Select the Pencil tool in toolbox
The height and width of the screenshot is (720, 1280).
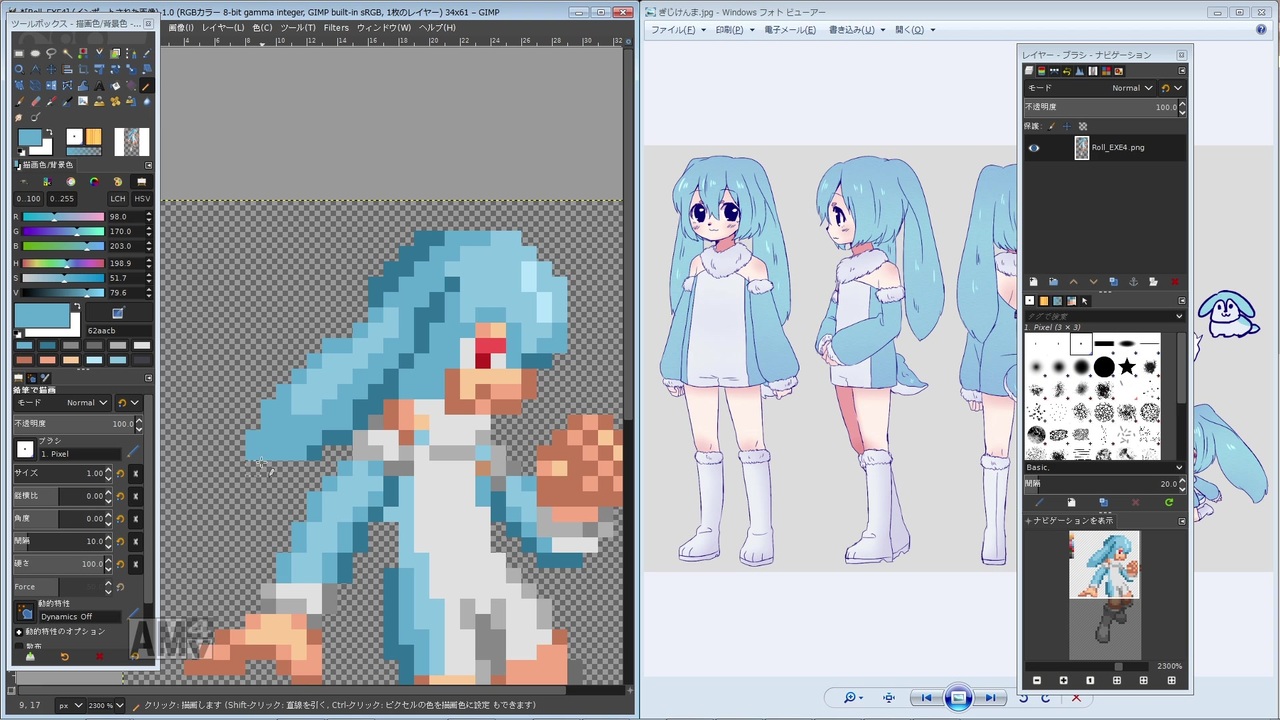point(147,85)
